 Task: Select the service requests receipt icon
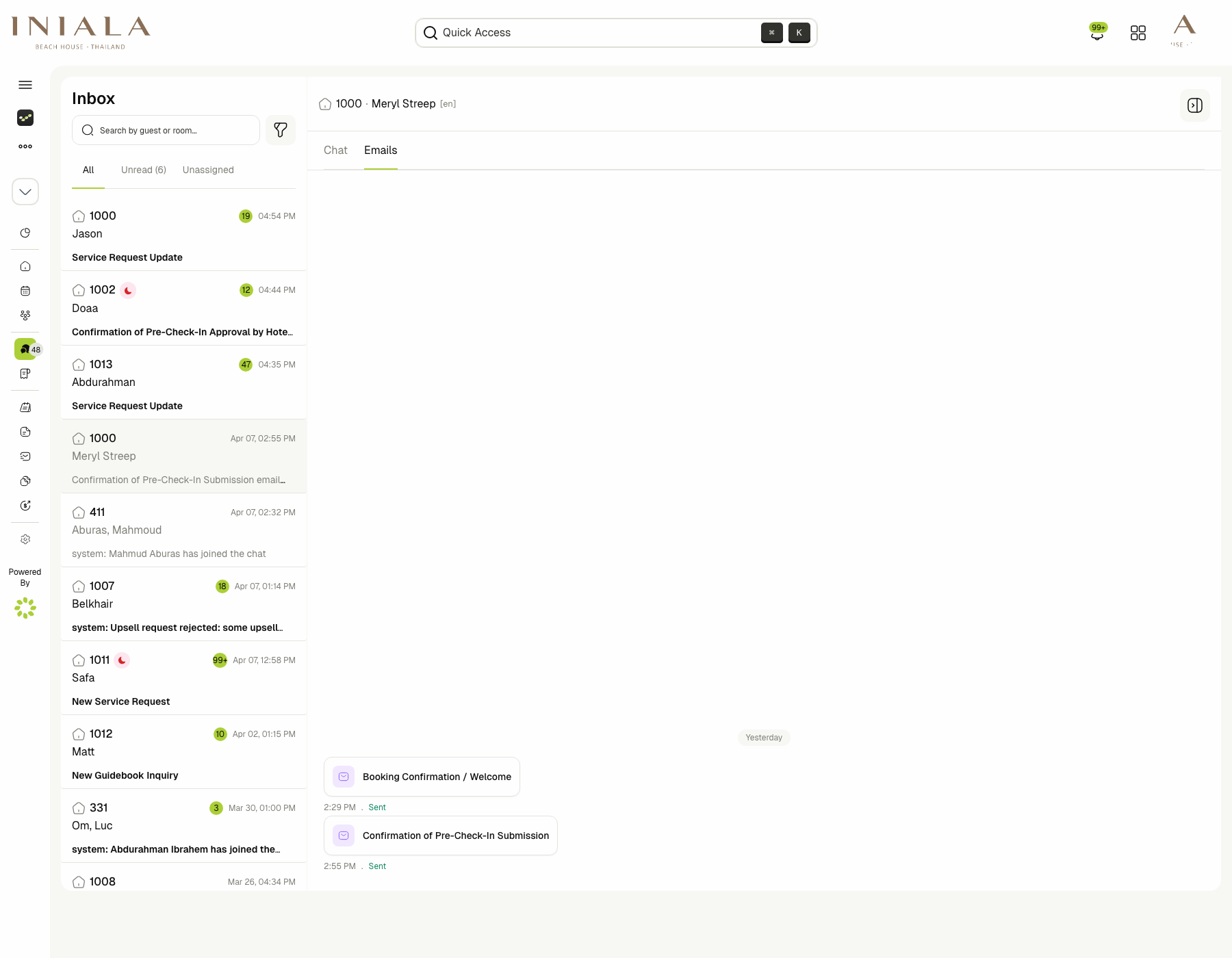(x=25, y=374)
